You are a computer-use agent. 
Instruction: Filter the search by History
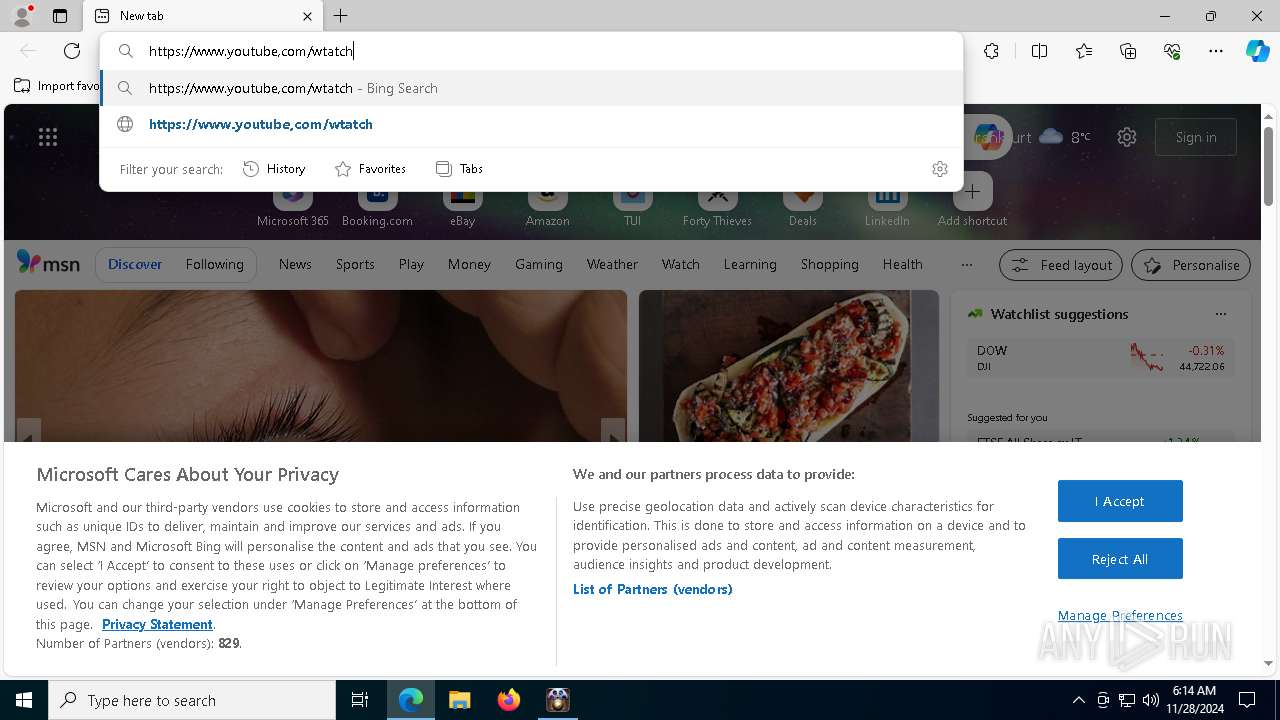pyautogui.click(x=274, y=169)
